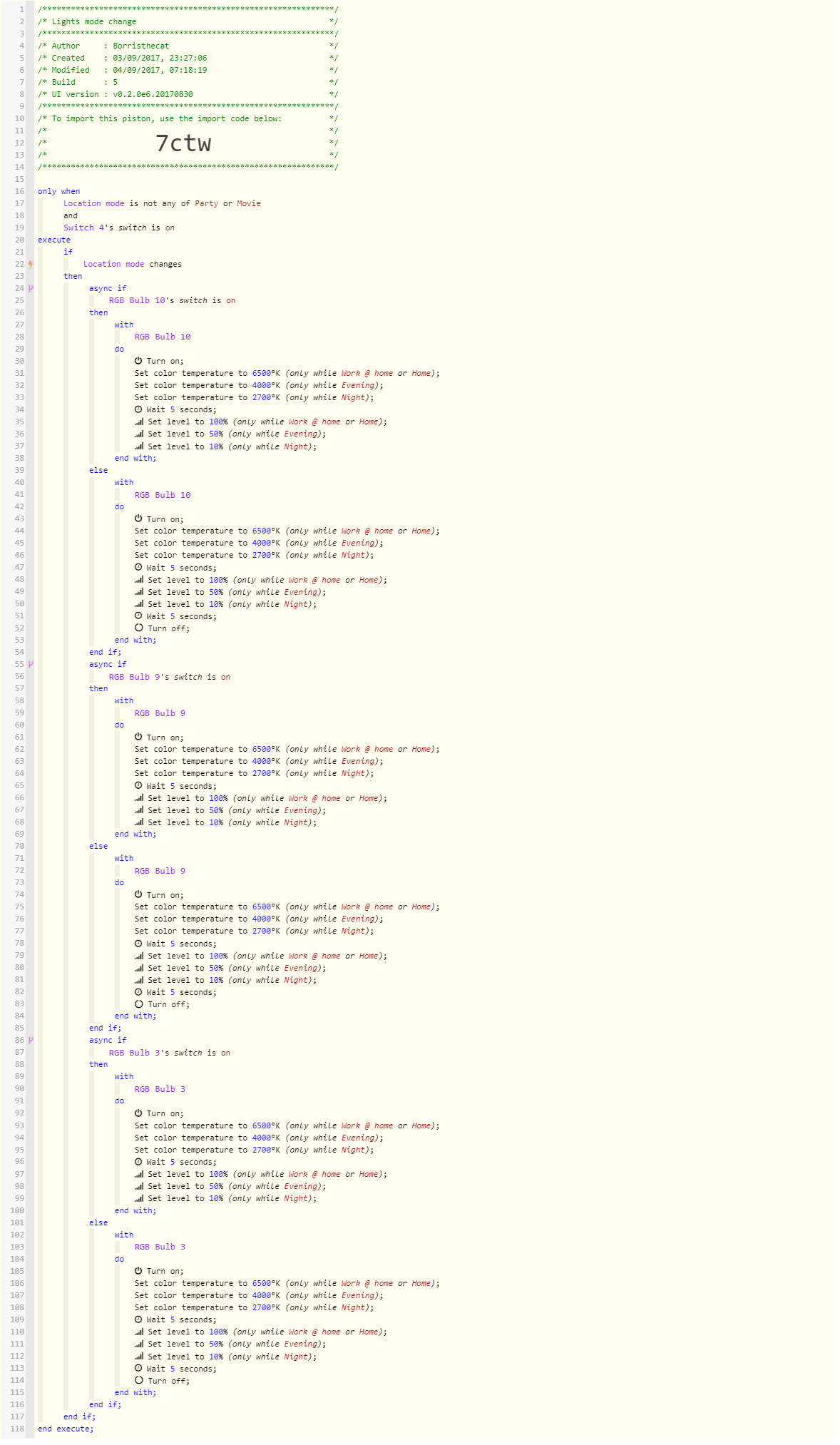
Task: Click the clock icon of Wait on line 65
Action: click(x=138, y=785)
